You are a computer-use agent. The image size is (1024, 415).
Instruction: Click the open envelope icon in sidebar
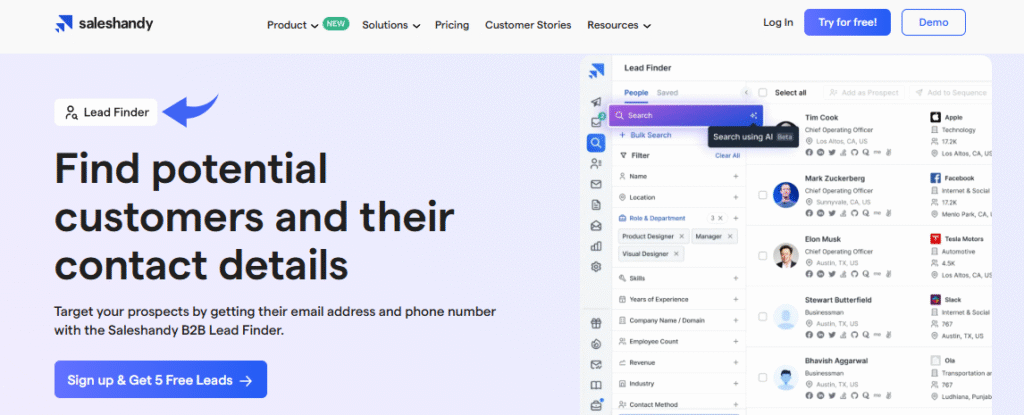(596, 225)
